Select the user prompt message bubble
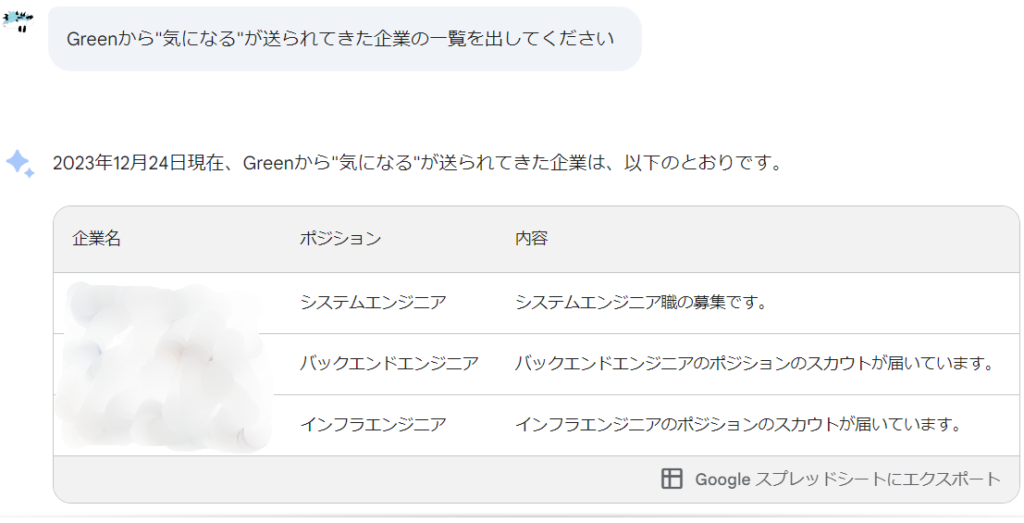This screenshot has width=1024, height=523. 345,39
